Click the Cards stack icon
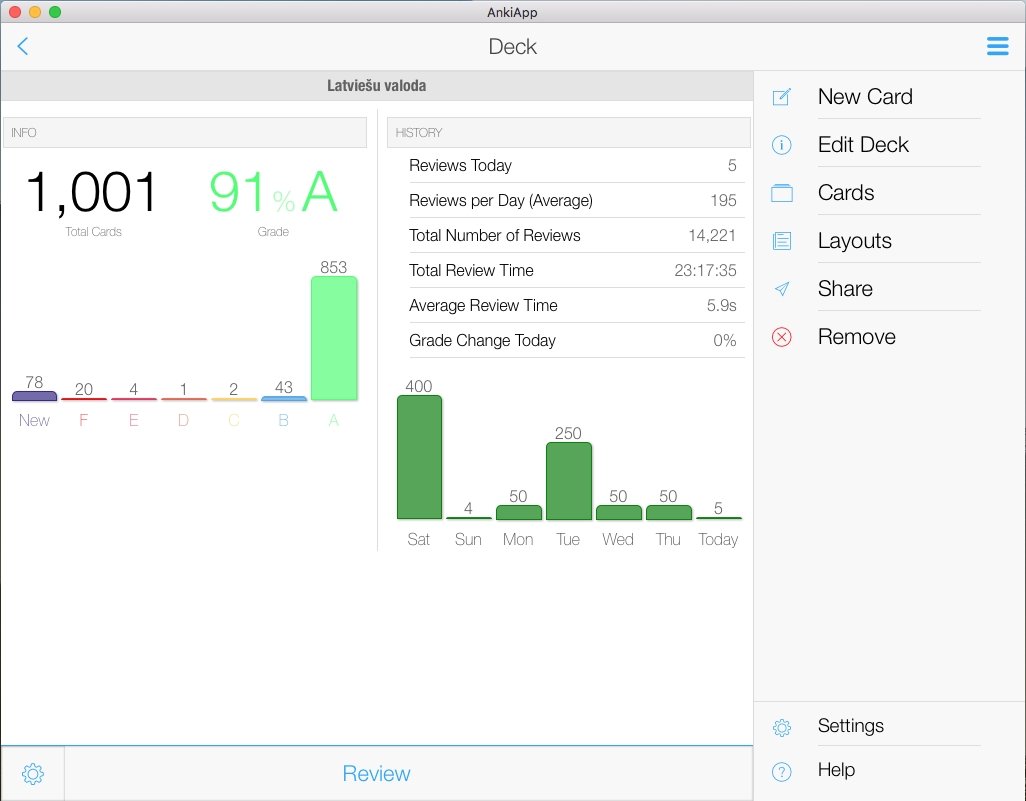This screenshot has height=801, width=1026. (x=782, y=193)
